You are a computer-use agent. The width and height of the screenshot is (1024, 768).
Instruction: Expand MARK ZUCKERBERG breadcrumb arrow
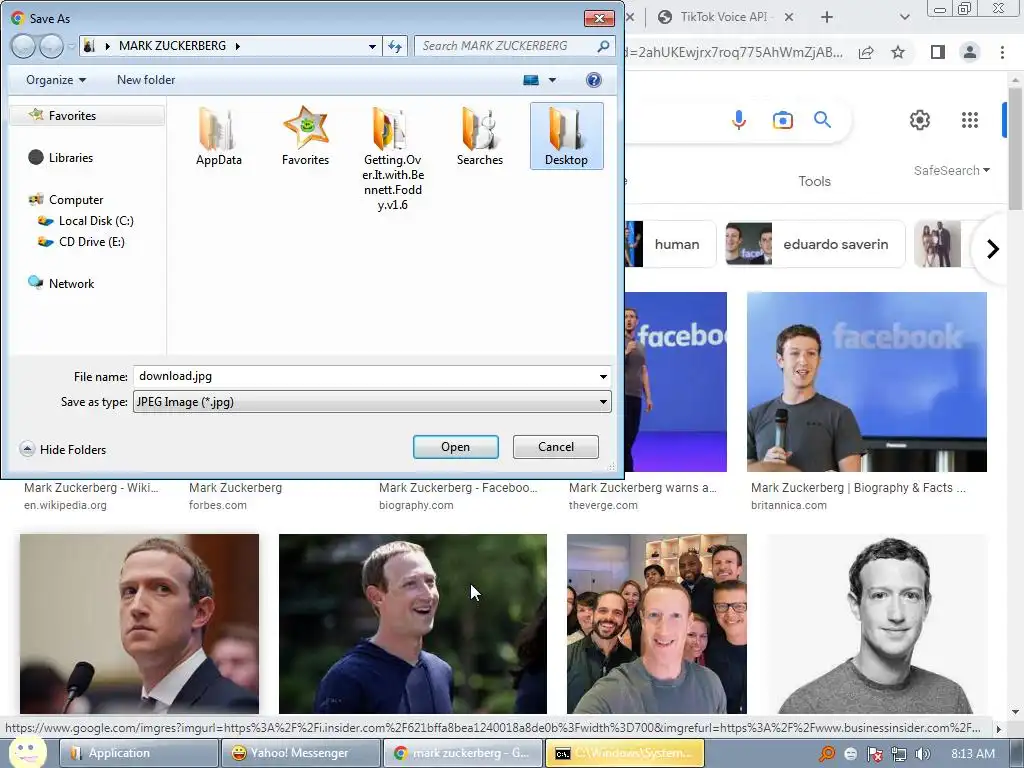coord(238,46)
